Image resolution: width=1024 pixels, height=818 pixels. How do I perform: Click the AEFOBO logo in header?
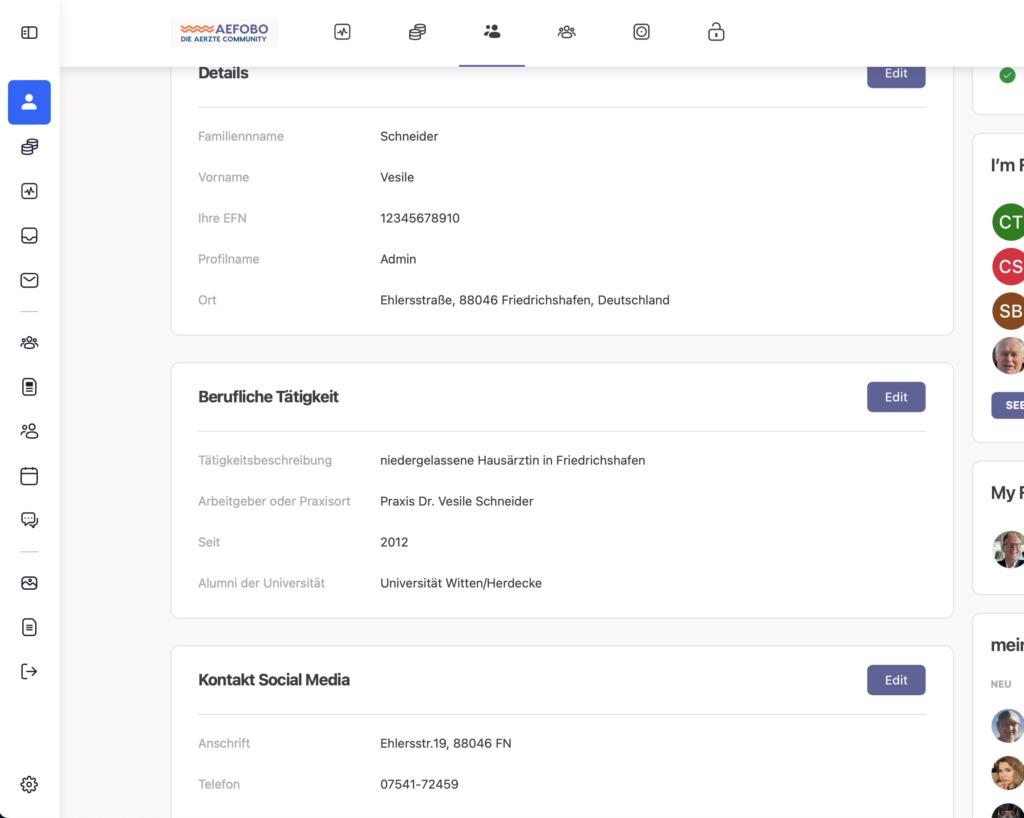[x=224, y=32]
